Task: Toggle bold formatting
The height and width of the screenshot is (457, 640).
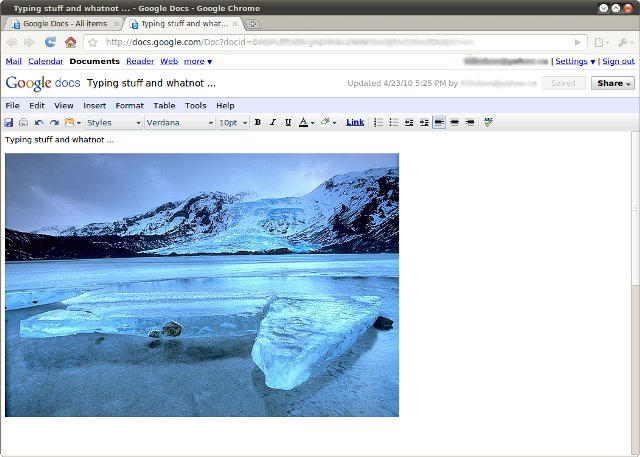Action: click(258, 122)
